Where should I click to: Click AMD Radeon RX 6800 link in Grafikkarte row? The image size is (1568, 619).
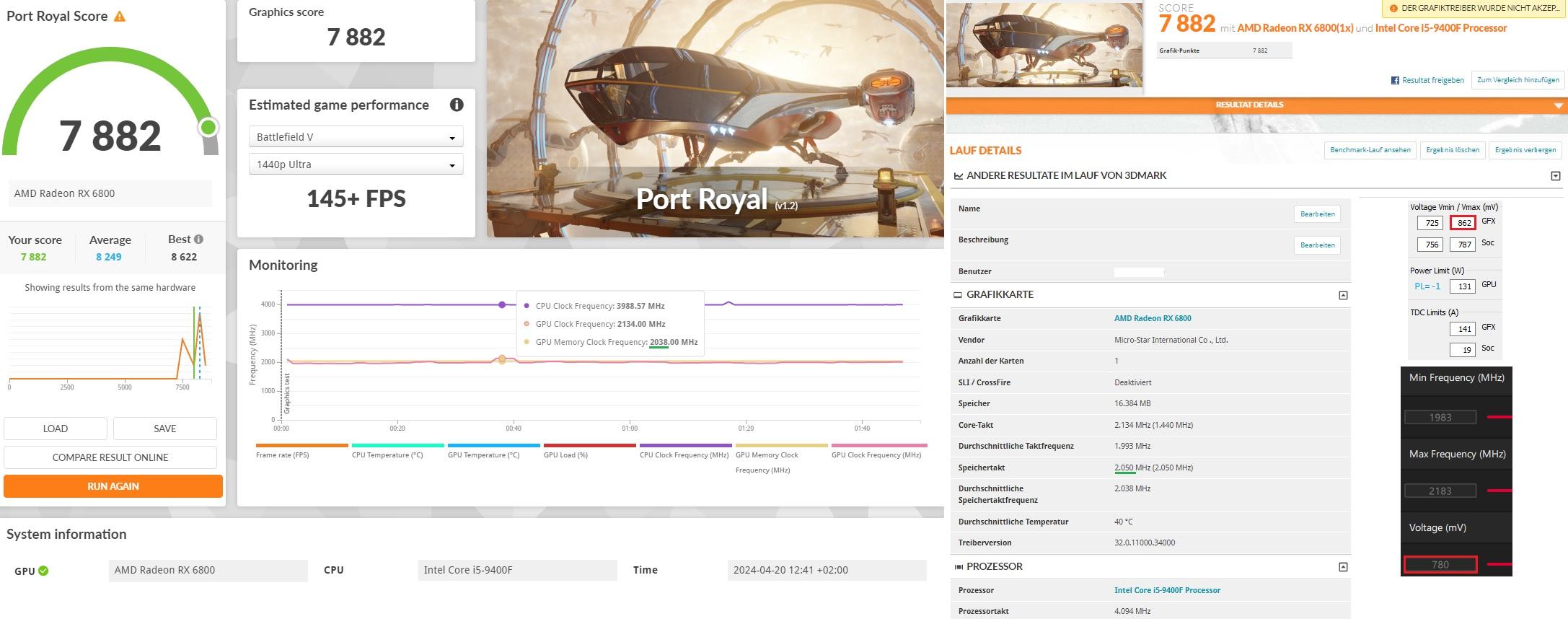point(1153,318)
